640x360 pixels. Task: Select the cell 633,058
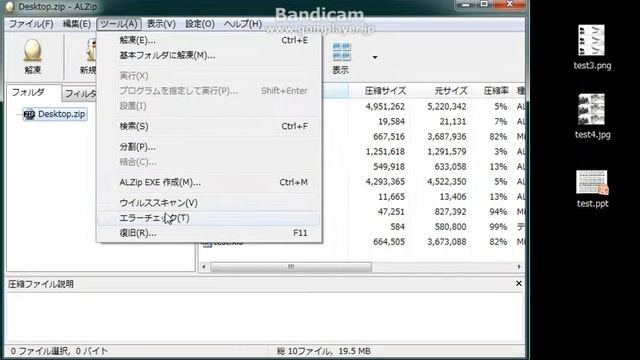pyautogui.click(x=450, y=167)
